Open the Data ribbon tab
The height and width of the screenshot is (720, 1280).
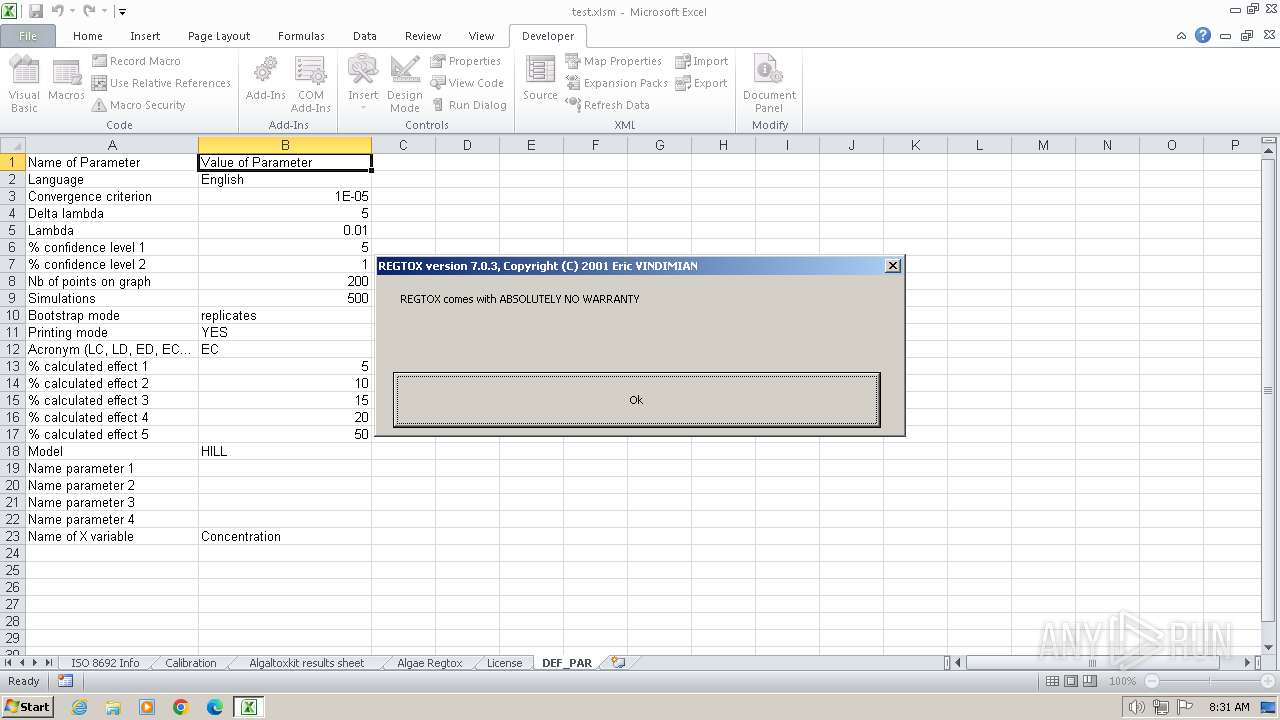click(x=365, y=36)
